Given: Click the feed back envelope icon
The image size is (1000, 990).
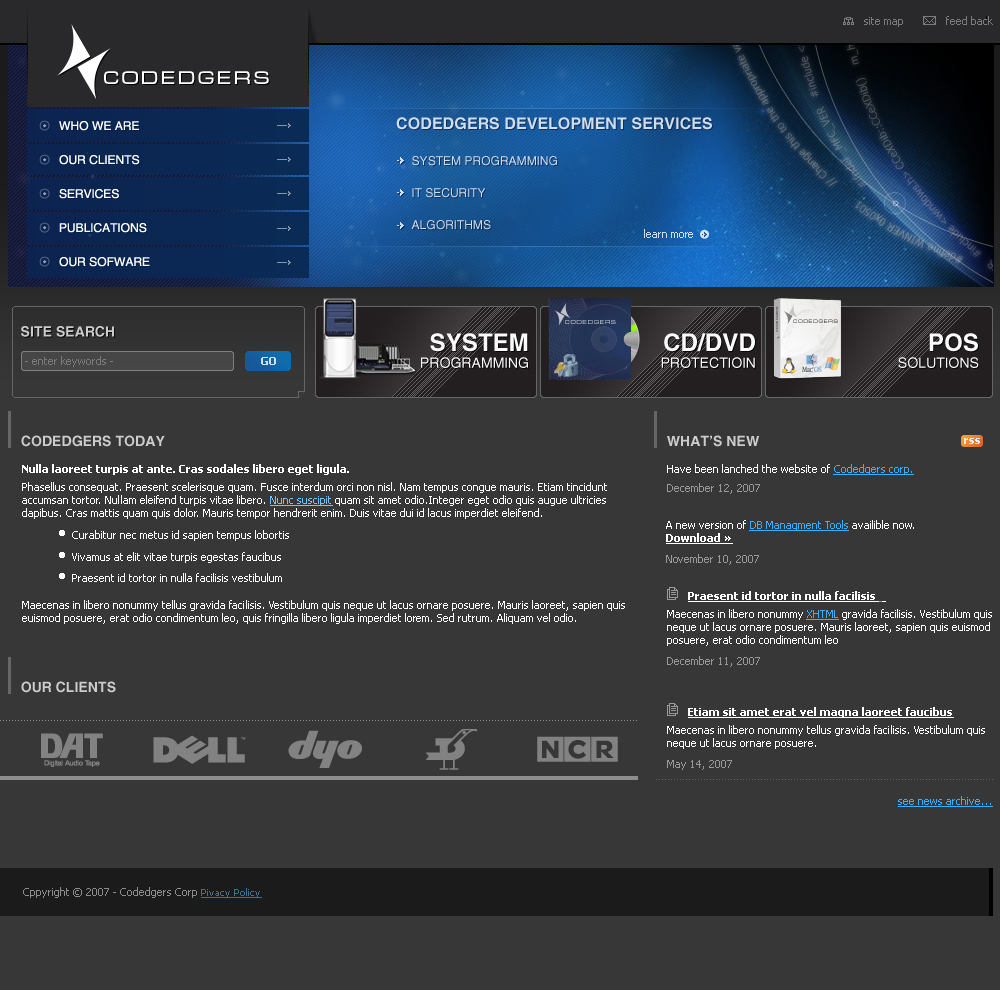Looking at the screenshot, I should tap(932, 21).
